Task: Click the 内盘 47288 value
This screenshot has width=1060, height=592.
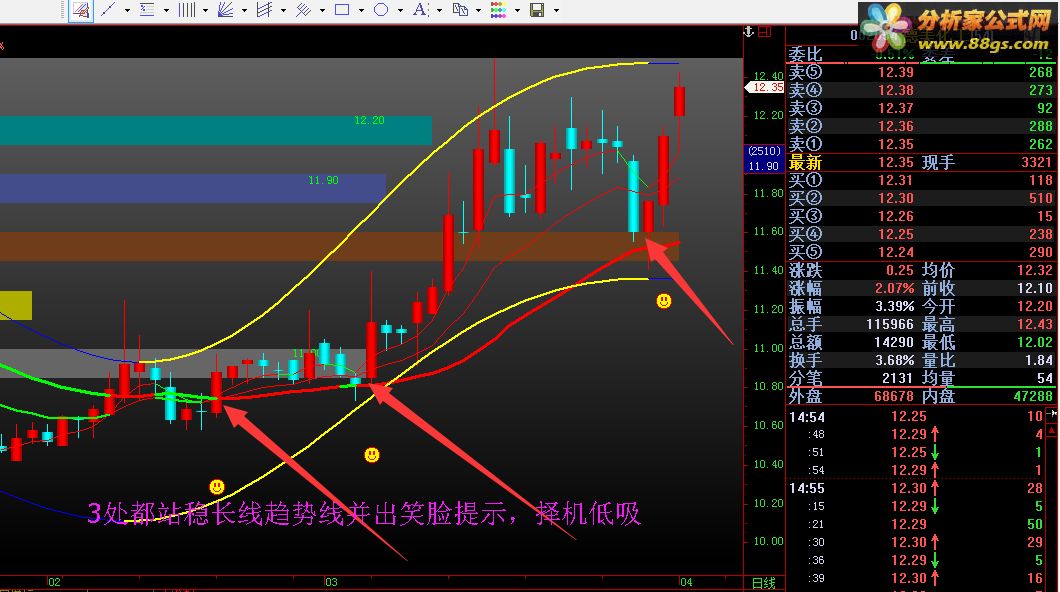Action: pyautogui.click(x=1033, y=396)
